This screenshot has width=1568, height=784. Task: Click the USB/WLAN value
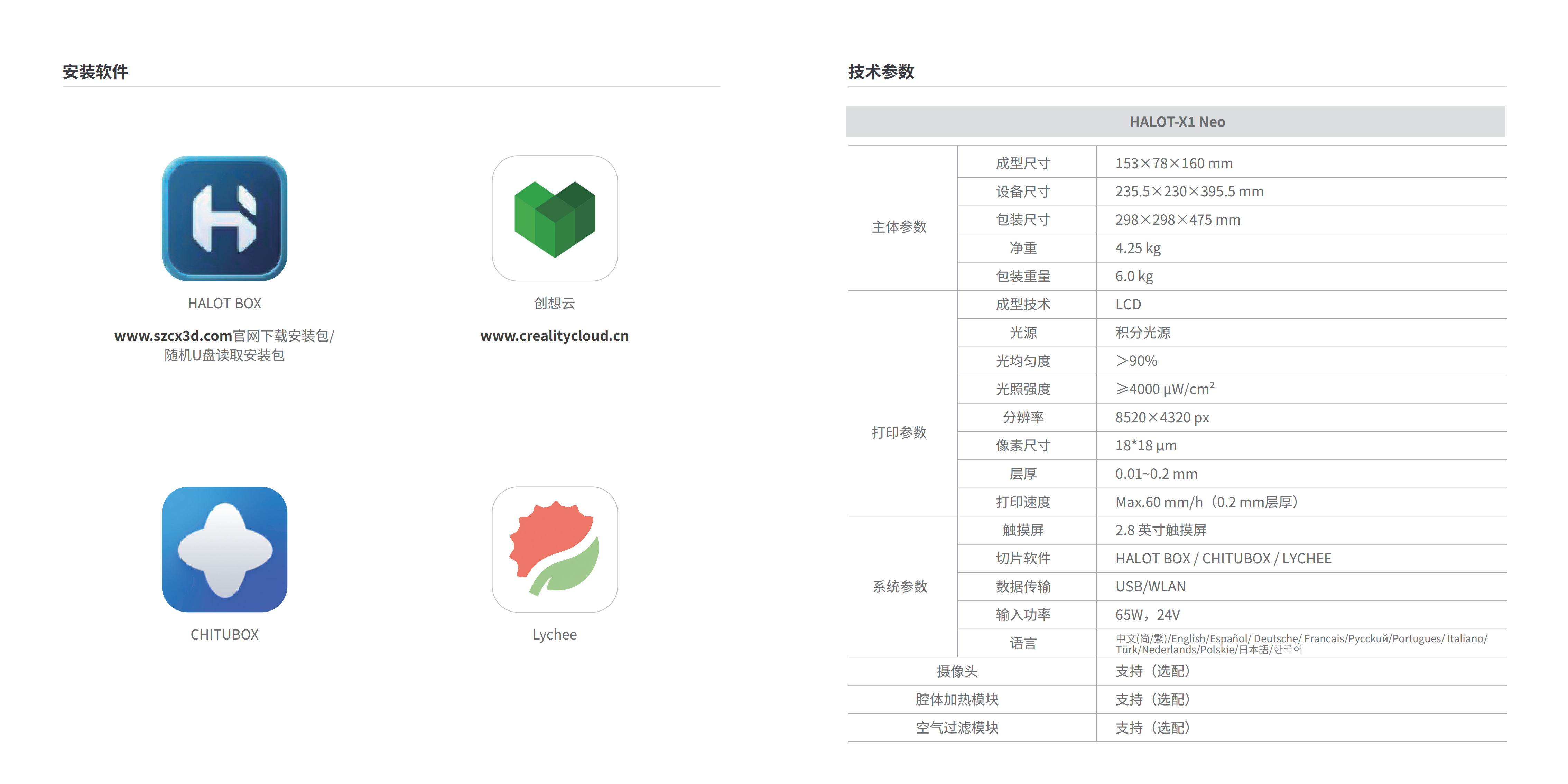(x=1150, y=587)
